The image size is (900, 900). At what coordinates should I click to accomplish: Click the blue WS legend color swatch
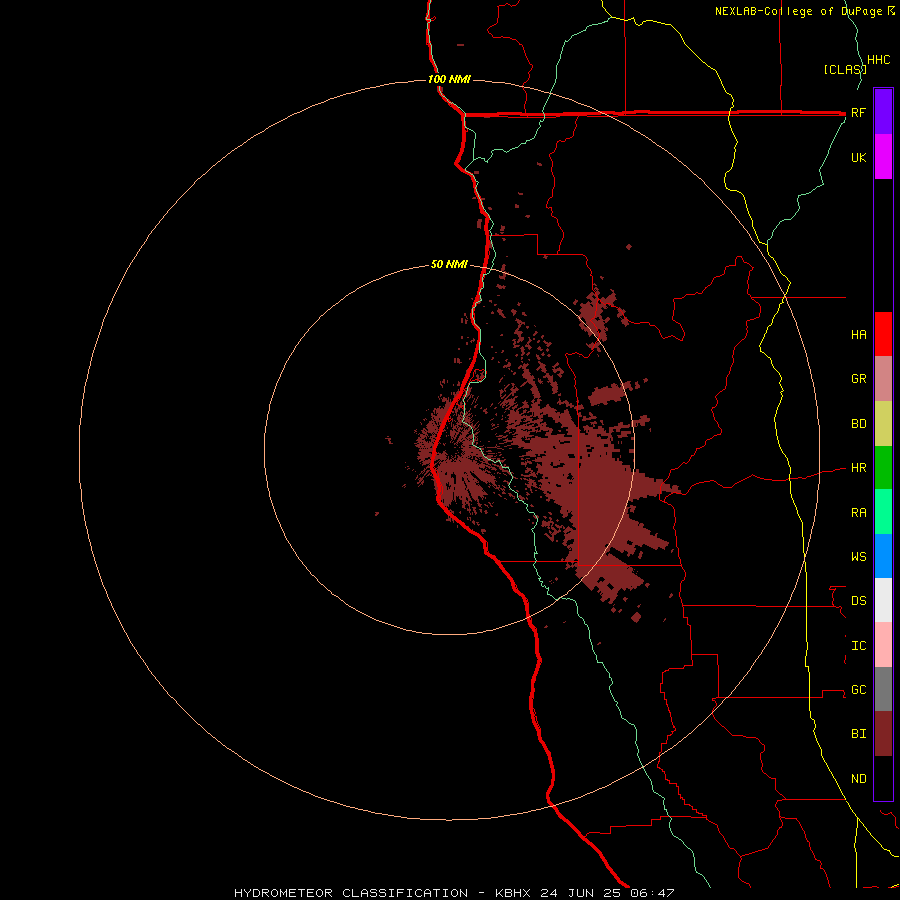(883, 556)
